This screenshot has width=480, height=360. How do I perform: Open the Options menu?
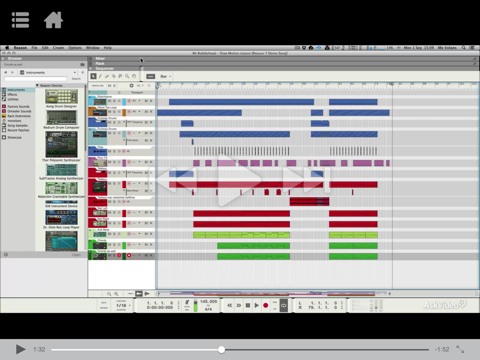75,48
